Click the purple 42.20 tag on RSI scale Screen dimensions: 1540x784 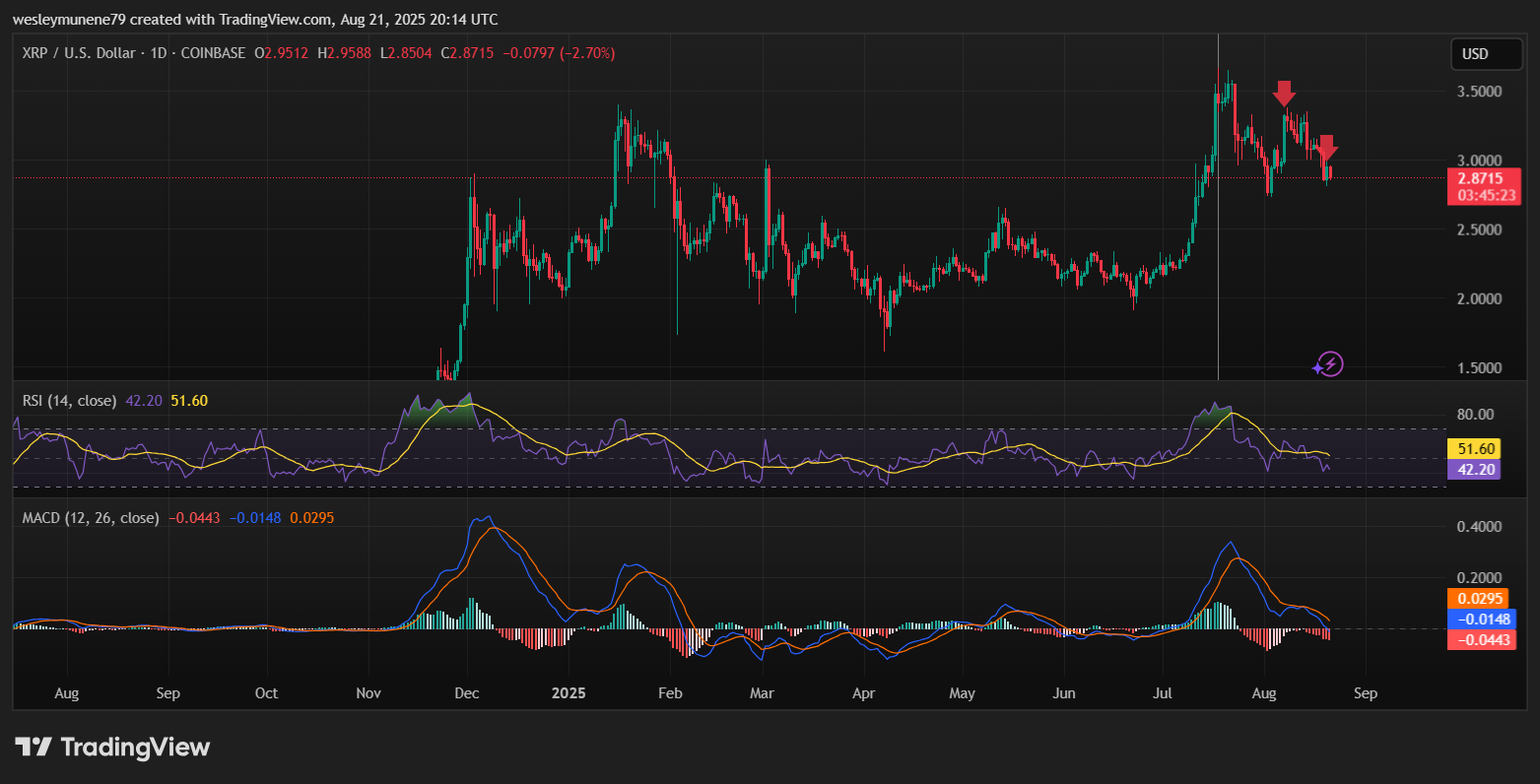coord(1474,470)
